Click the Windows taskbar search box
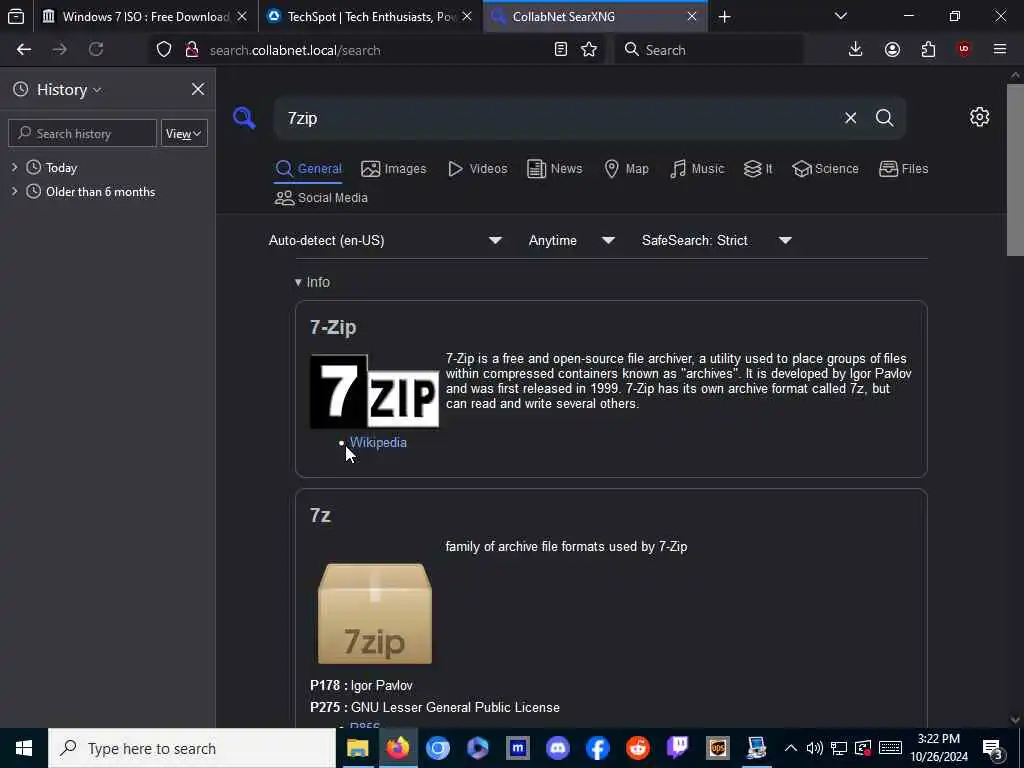The image size is (1024, 768). click(192, 748)
